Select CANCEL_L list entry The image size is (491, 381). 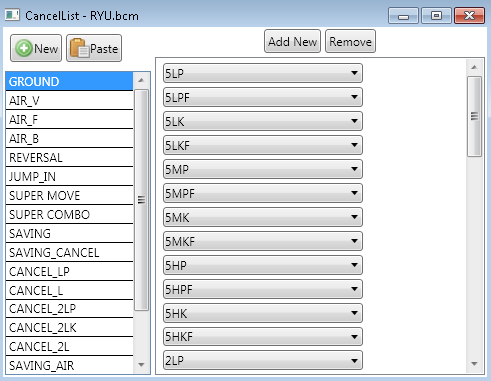pos(69,290)
